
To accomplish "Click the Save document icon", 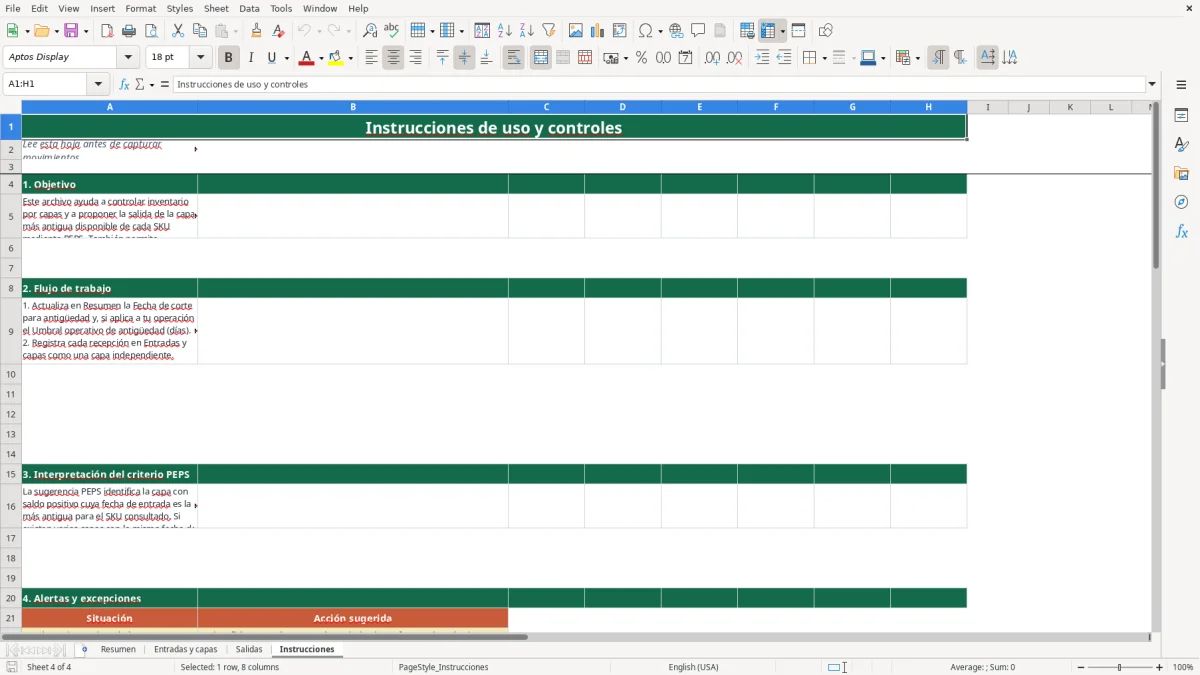I will pyautogui.click(x=71, y=31).
